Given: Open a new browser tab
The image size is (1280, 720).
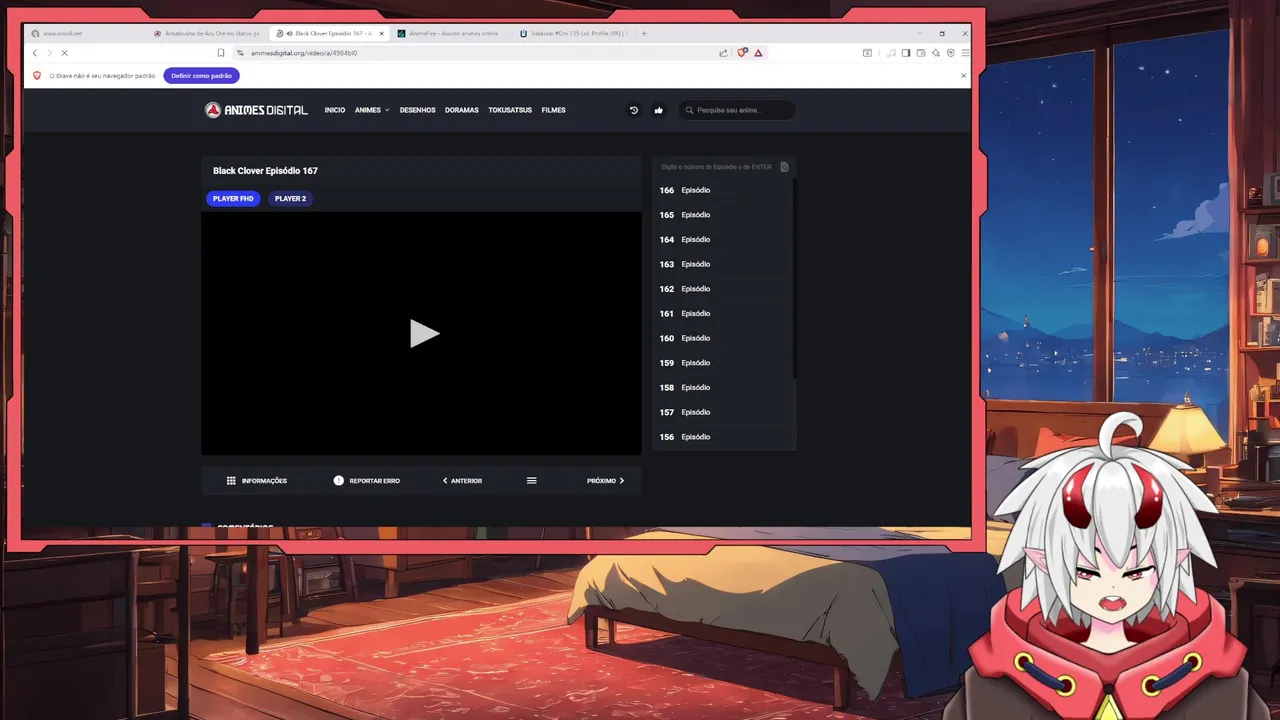Looking at the screenshot, I should pos(643,33).
